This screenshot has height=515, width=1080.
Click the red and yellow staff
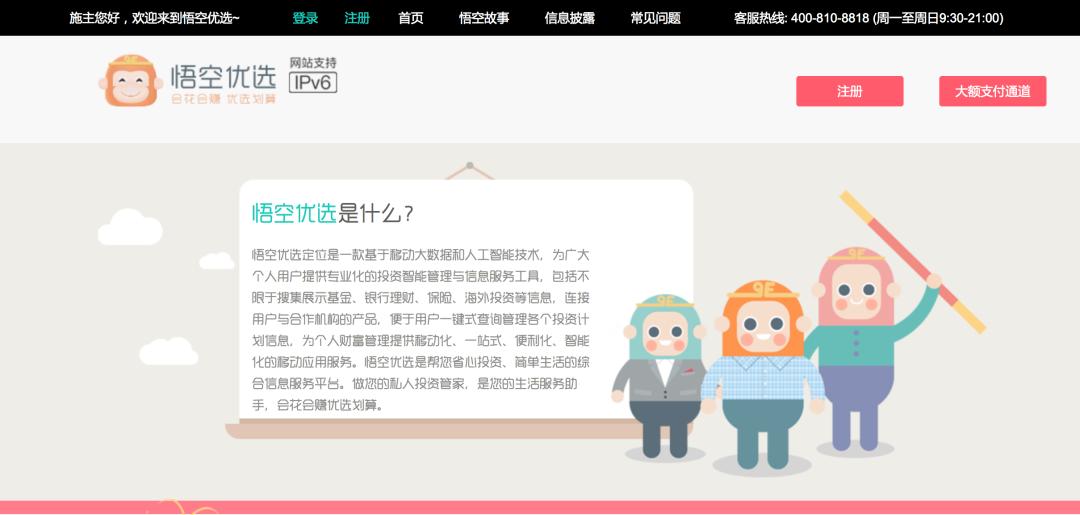tap(911, 262)
